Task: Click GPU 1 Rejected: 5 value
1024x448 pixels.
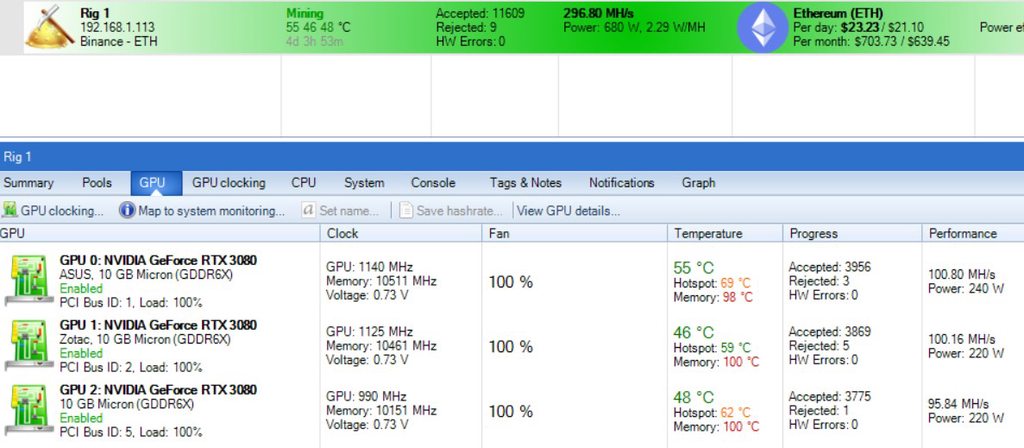Action: click(819, 346)
